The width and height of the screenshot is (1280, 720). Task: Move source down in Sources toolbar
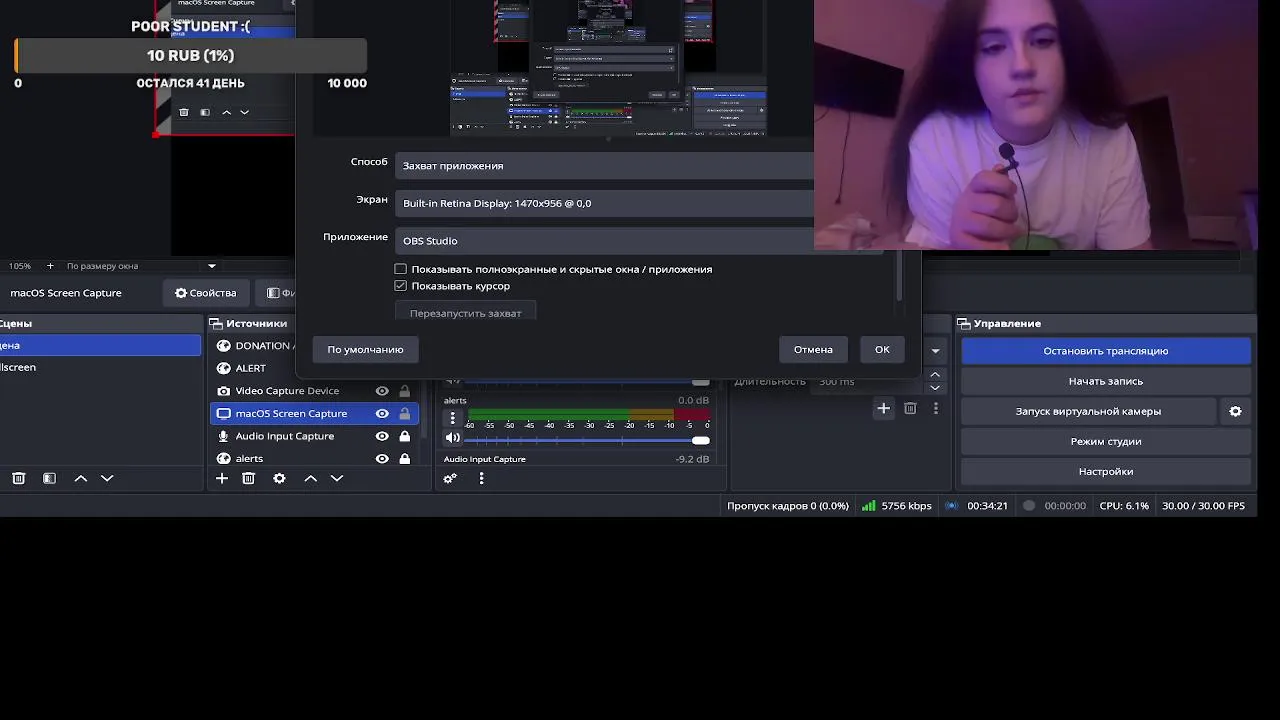pyautogui.click(x=337, y=478)
